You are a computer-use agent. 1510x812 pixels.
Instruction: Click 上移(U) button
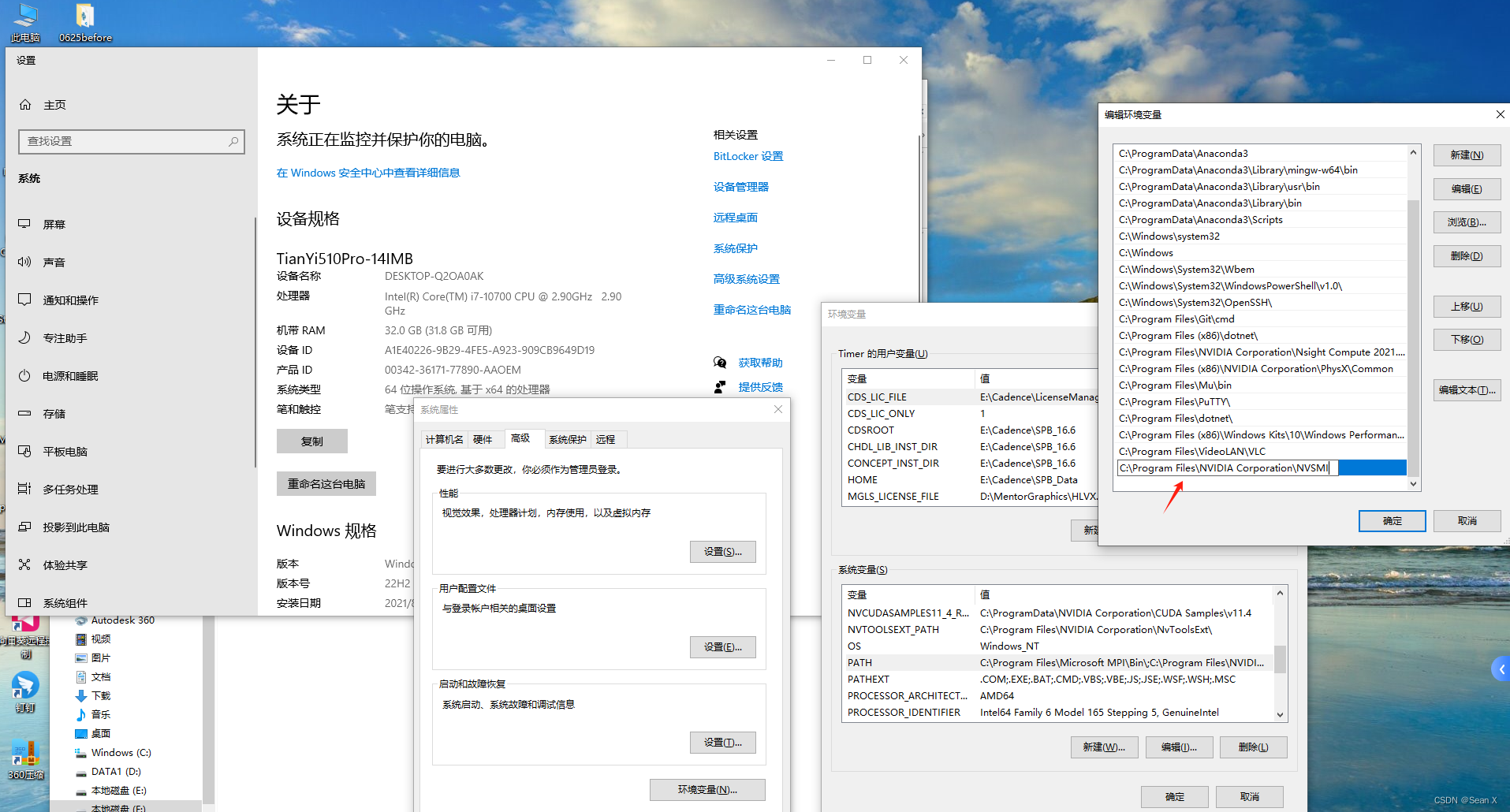point(1467,307)
